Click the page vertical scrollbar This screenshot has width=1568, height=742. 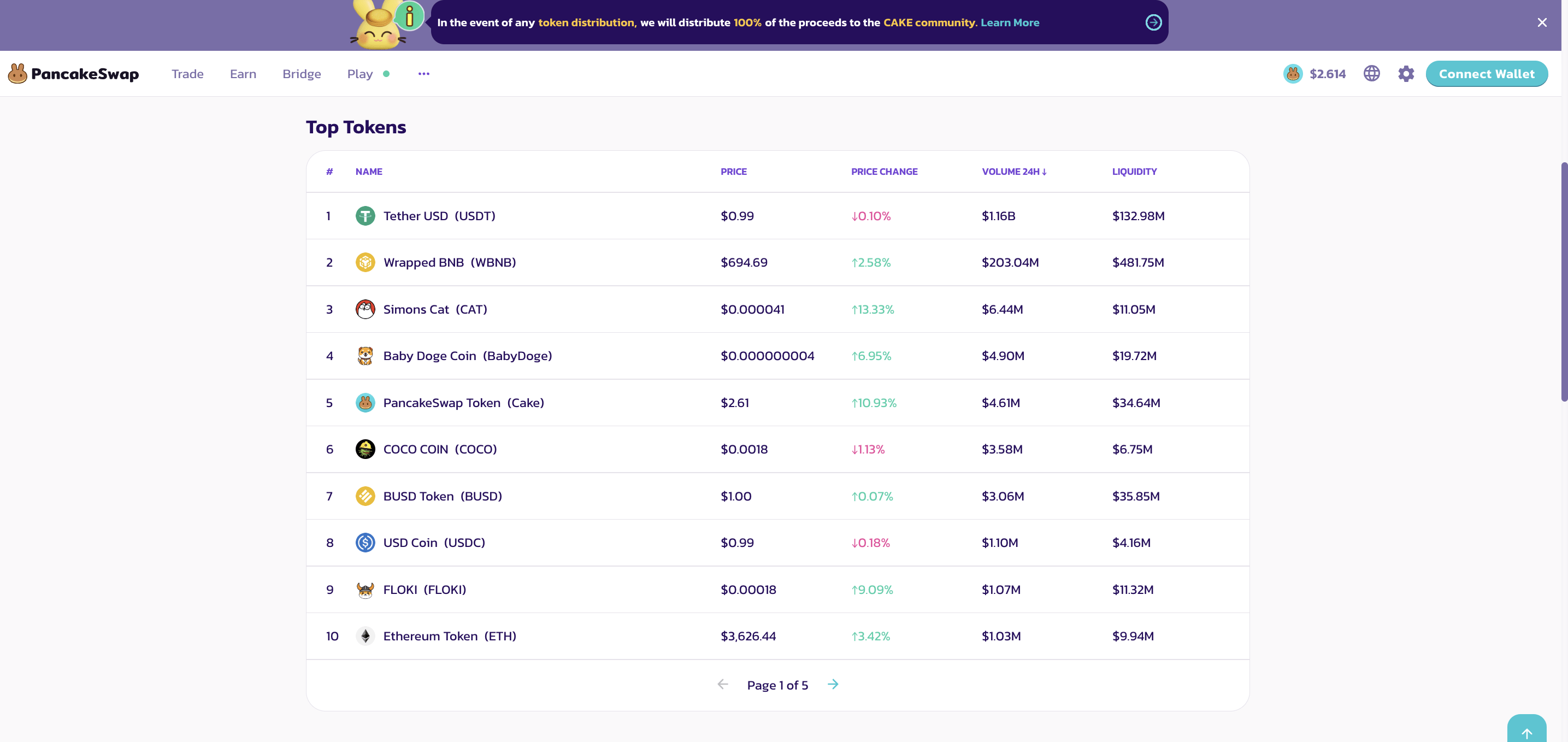click(x=1564, y=282)
